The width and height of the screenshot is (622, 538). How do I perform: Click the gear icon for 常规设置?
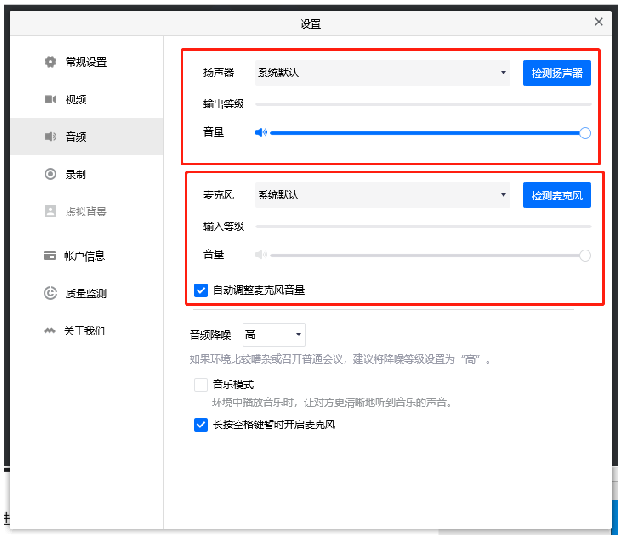[x=50, y=62]
